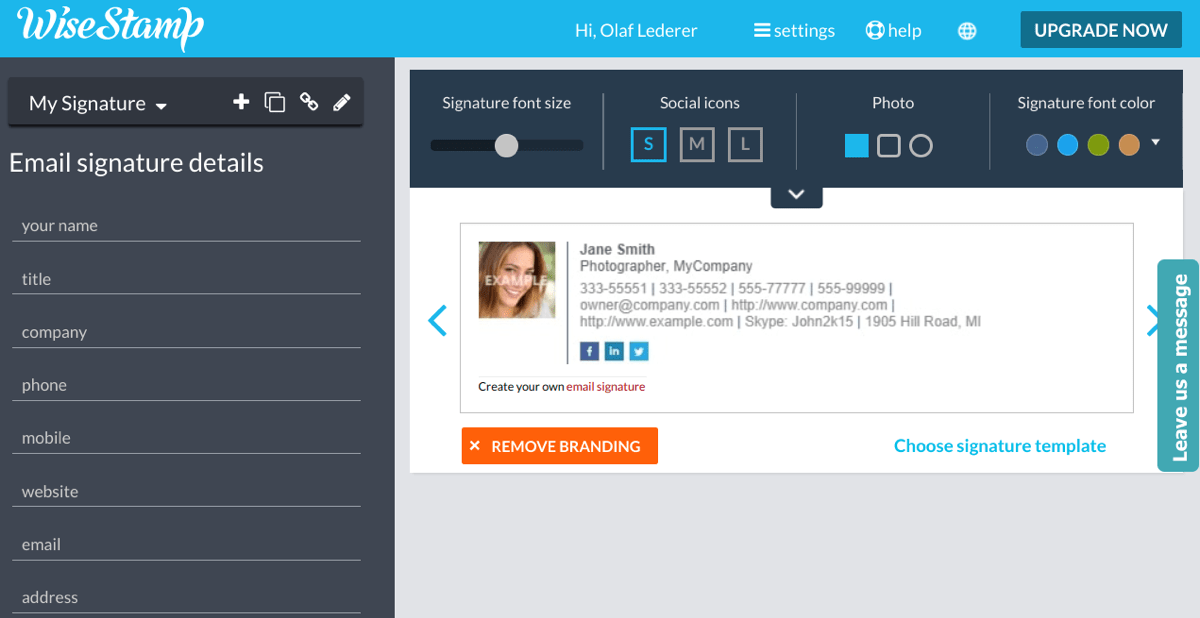This screenshot has width=1200, height=618.
Task: Go to previous signature template arrow
Action: (437, 320)
